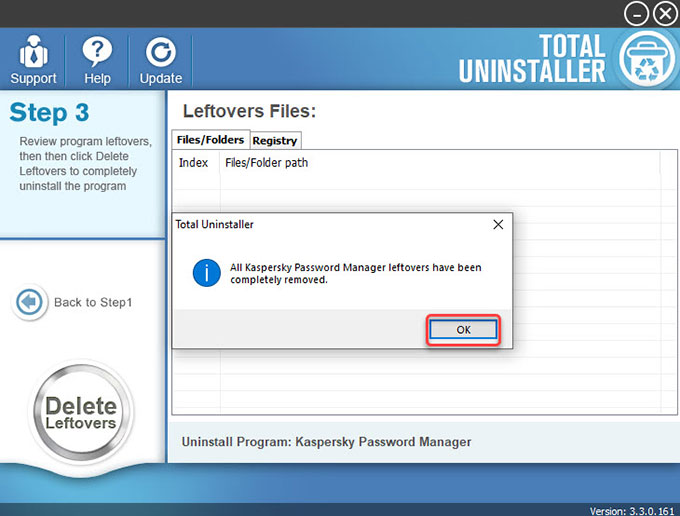This screenshot has width=680, height=516.
Task: Click the blue information icon in dialog
Action: click(206, 273)
